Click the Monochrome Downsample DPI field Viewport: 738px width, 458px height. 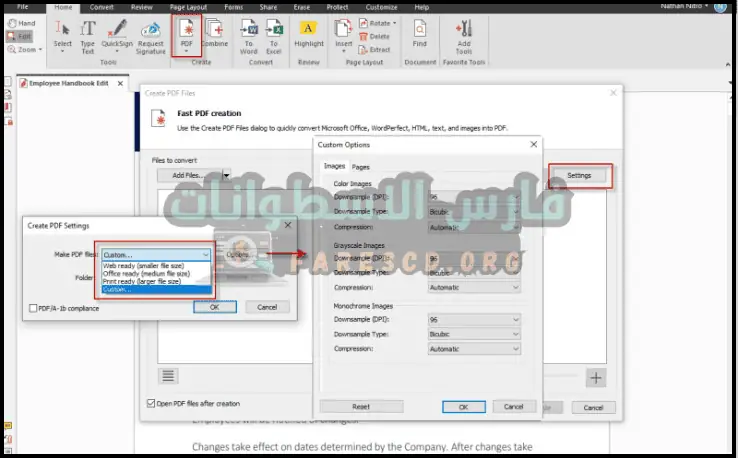pyautogui.click(x=474, y=319)
